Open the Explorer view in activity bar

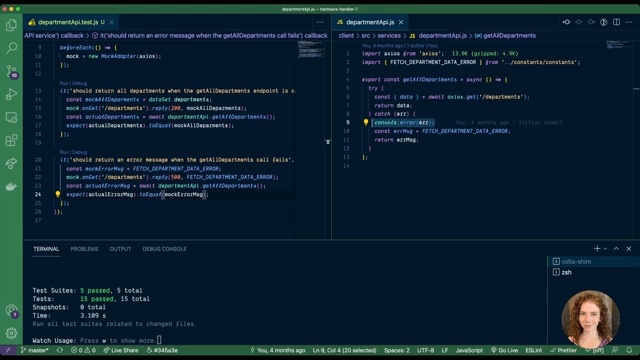(11, 25)
